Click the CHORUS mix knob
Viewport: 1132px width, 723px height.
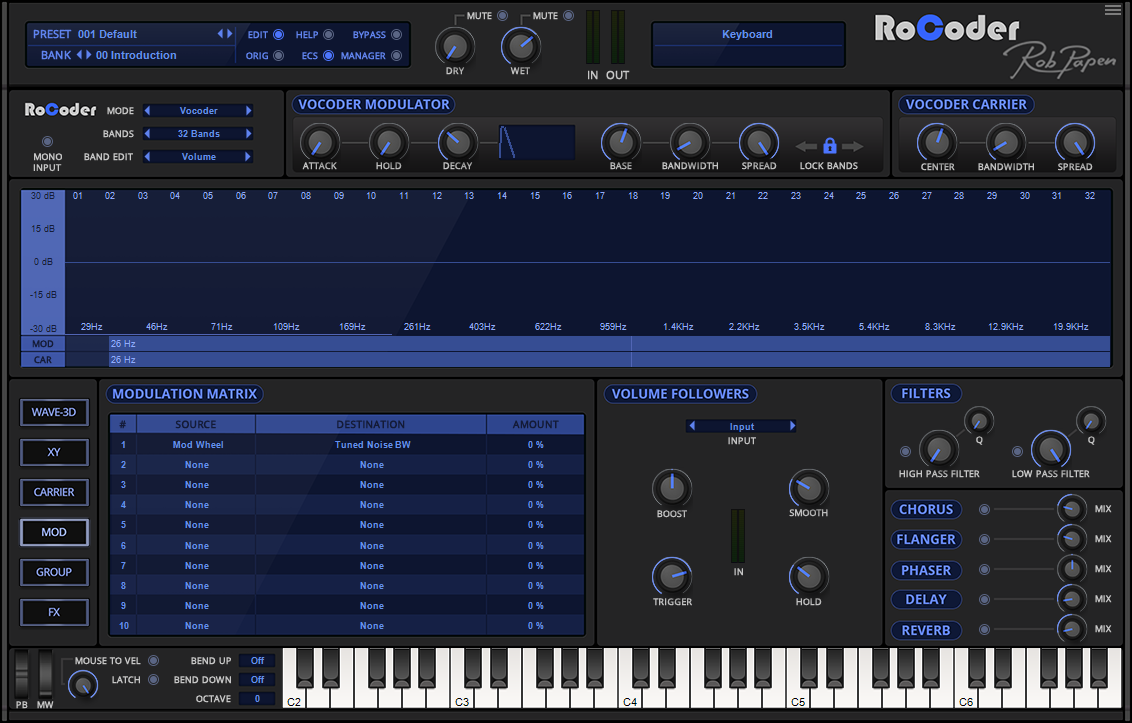(x=1071, y=509)
